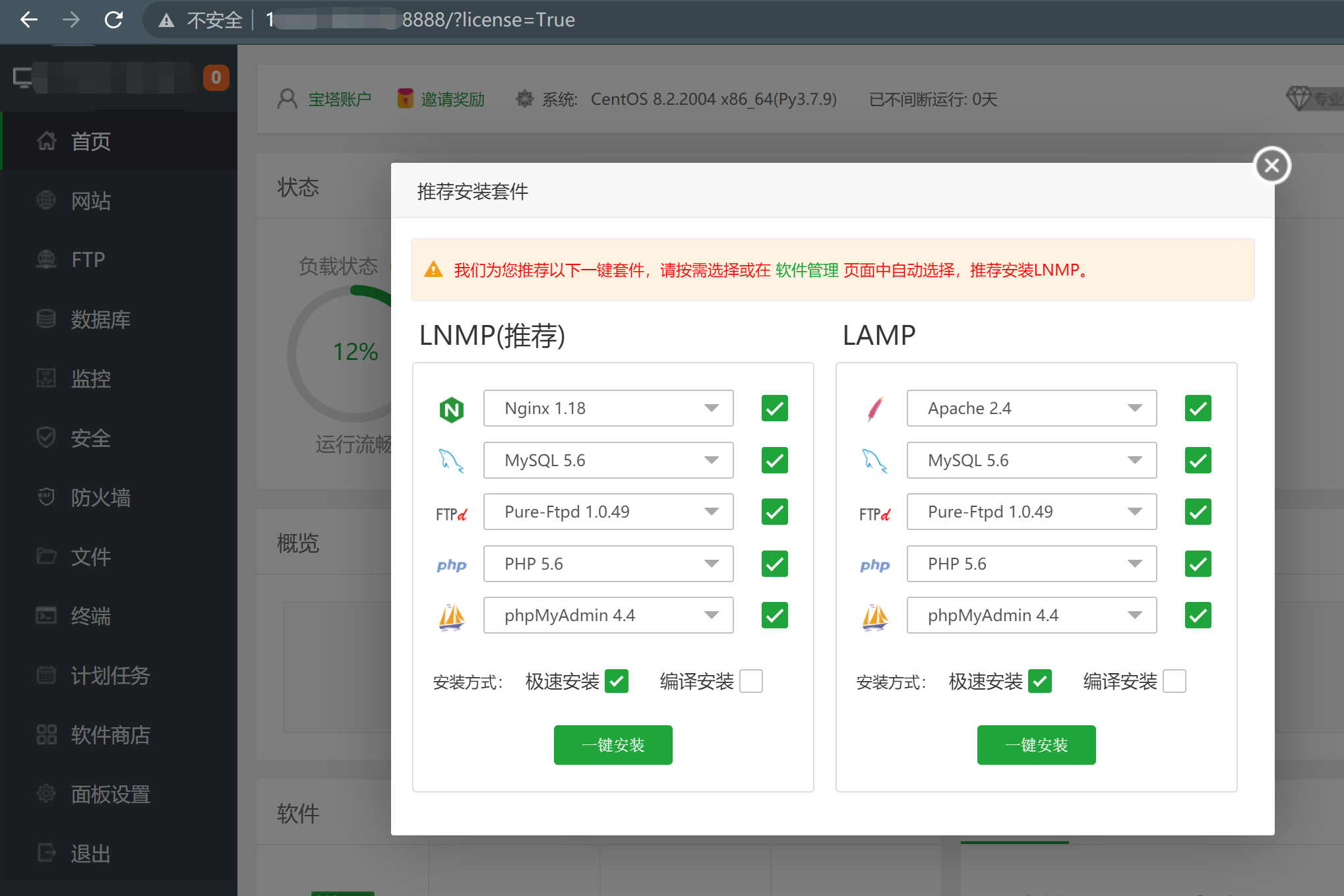
Task: Open LNMP Pure-Ftpd 1.0.49 dropdown
Action: coord(609,512)
